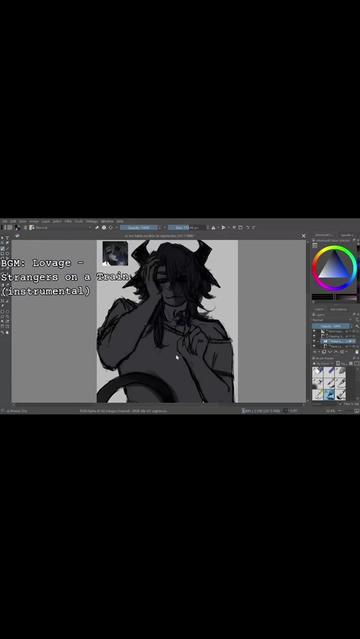Open the Edit menu
Image resolution: width=360 pixels, height=639 pixels.
pos(13,221)
